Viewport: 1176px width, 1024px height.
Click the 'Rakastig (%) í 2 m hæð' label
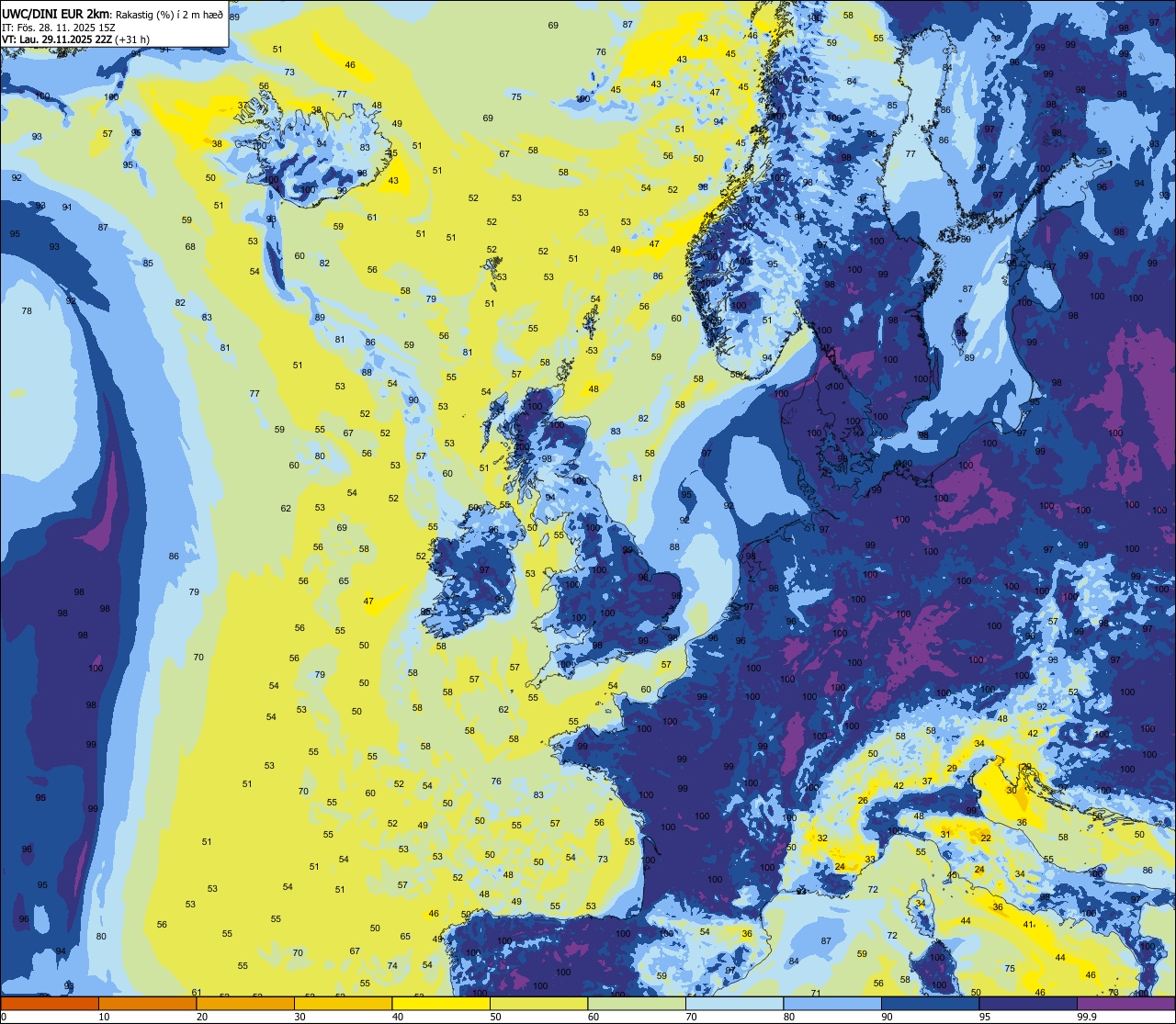coord(169,14)
